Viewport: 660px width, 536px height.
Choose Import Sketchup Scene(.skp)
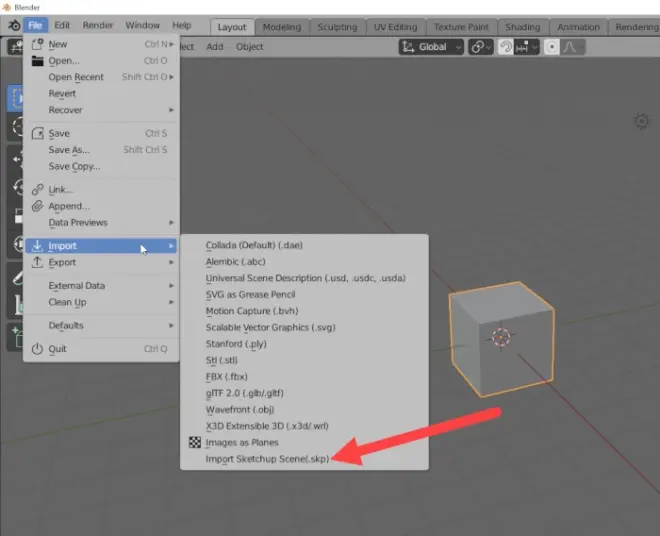pos(266,459)
